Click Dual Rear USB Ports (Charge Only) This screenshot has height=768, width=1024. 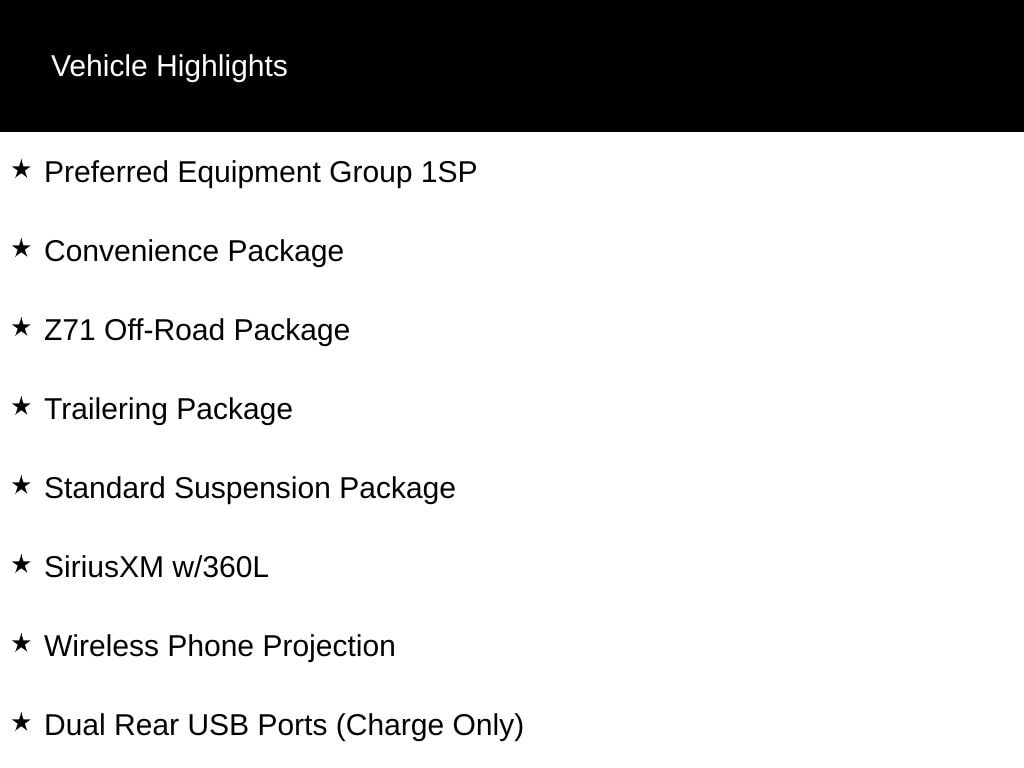[284, 726]
